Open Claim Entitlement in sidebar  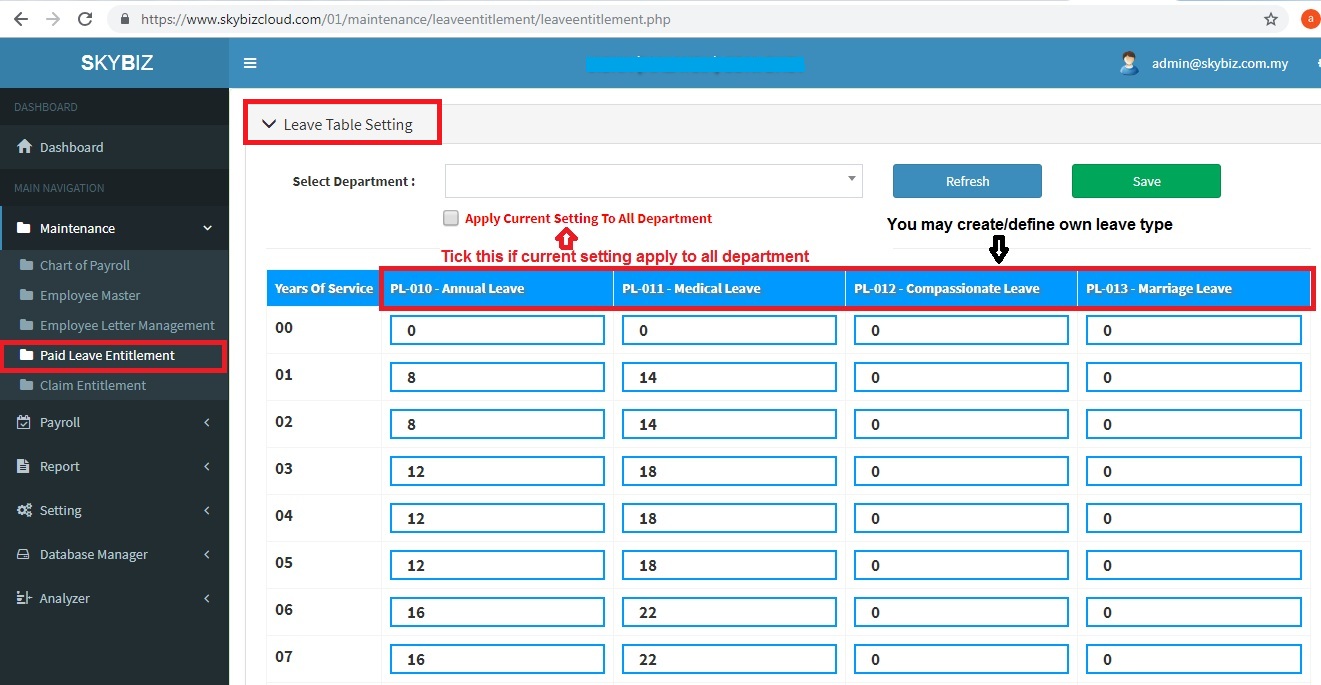pyautogui.click(x=92, y=385)
